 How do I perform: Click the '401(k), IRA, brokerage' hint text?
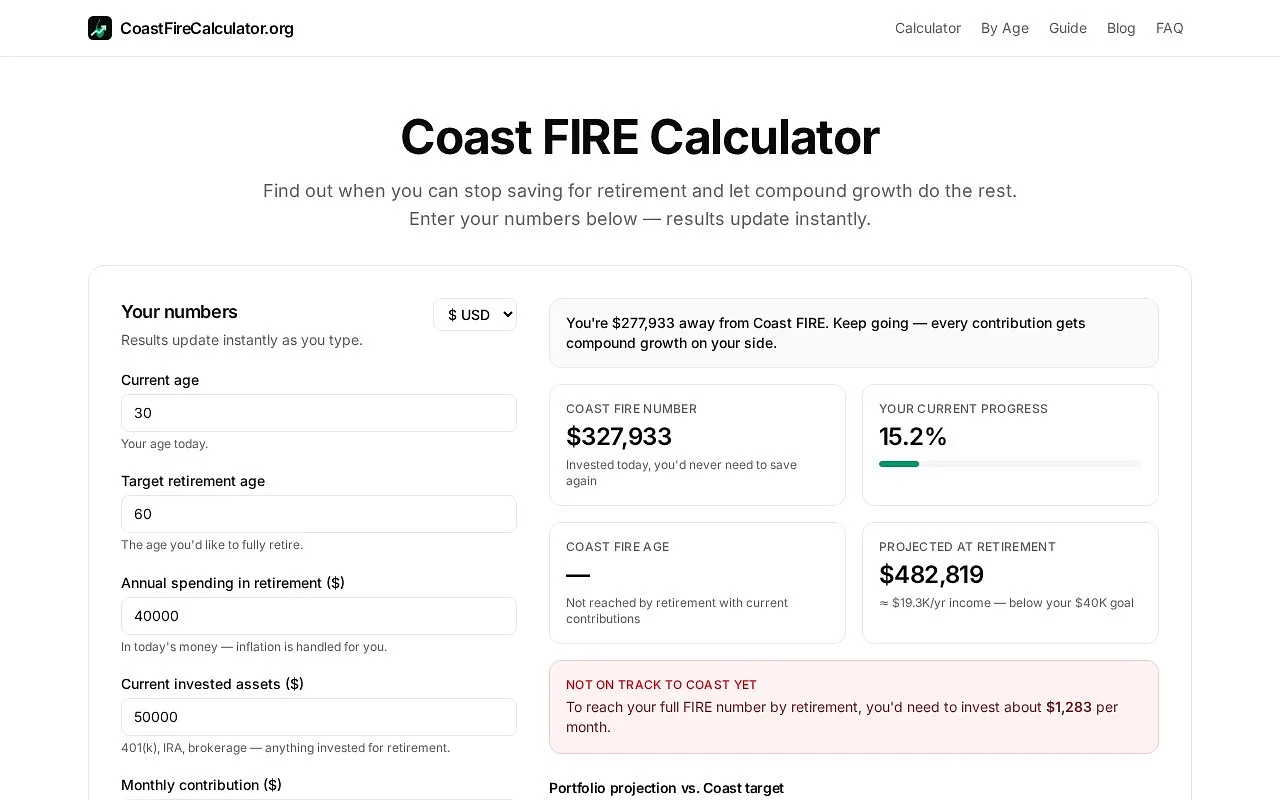pos(286,748)
